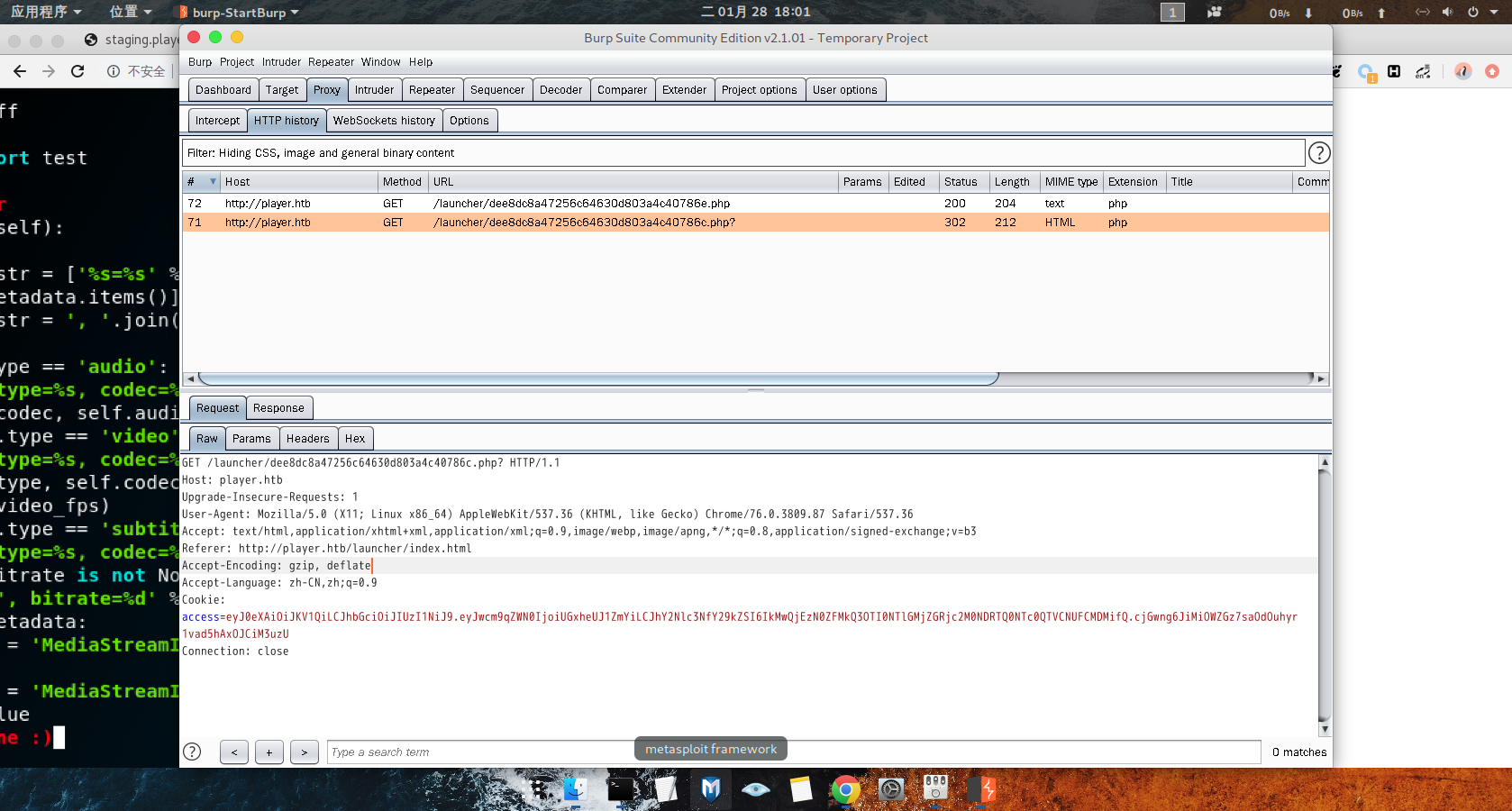Click the '+' search options button
Image resolution: width=1512 pixels, height=811 pixels.
click(x=269, y=752)
